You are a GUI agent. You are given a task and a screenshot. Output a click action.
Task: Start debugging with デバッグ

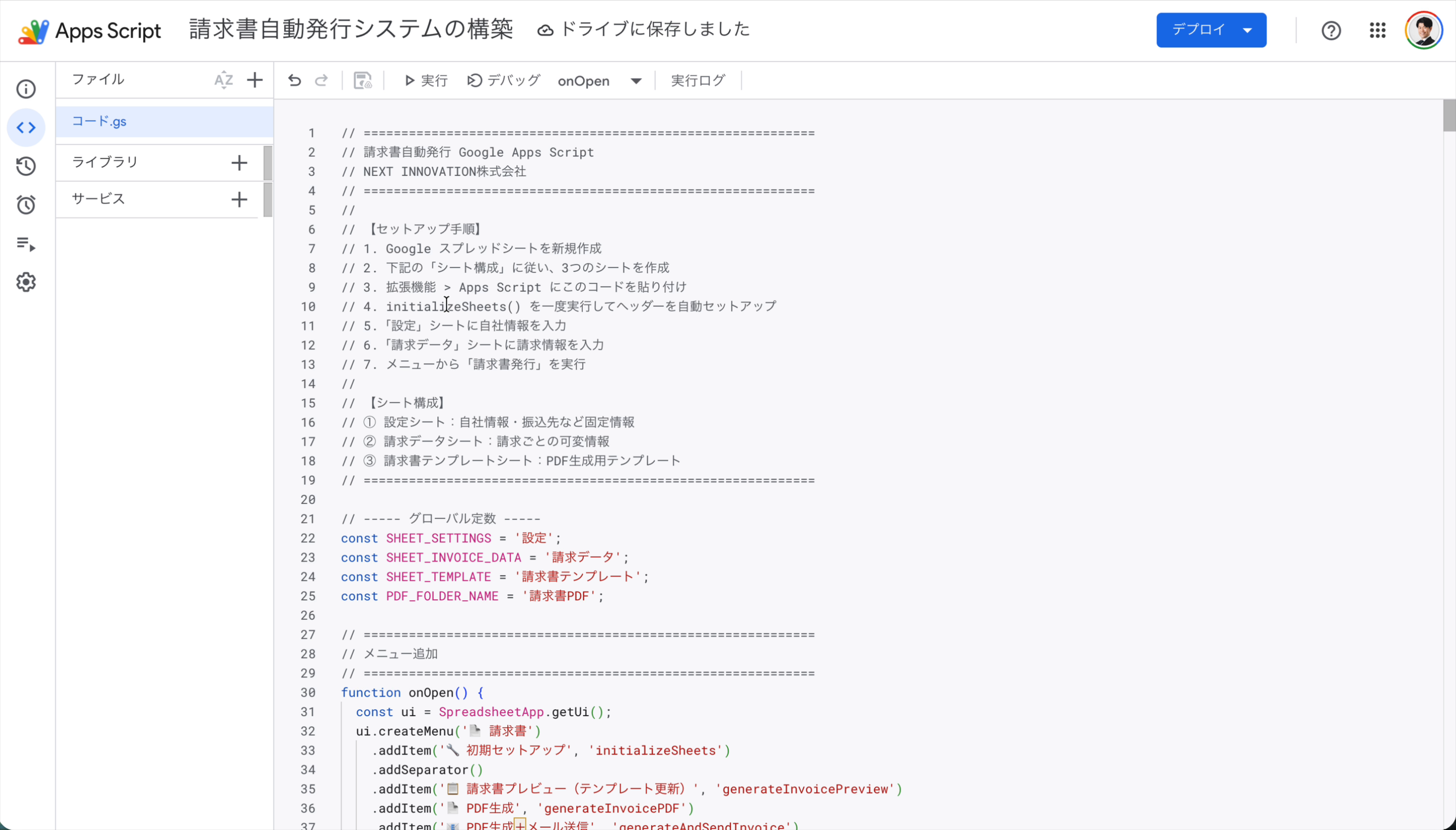pos(503,81)
